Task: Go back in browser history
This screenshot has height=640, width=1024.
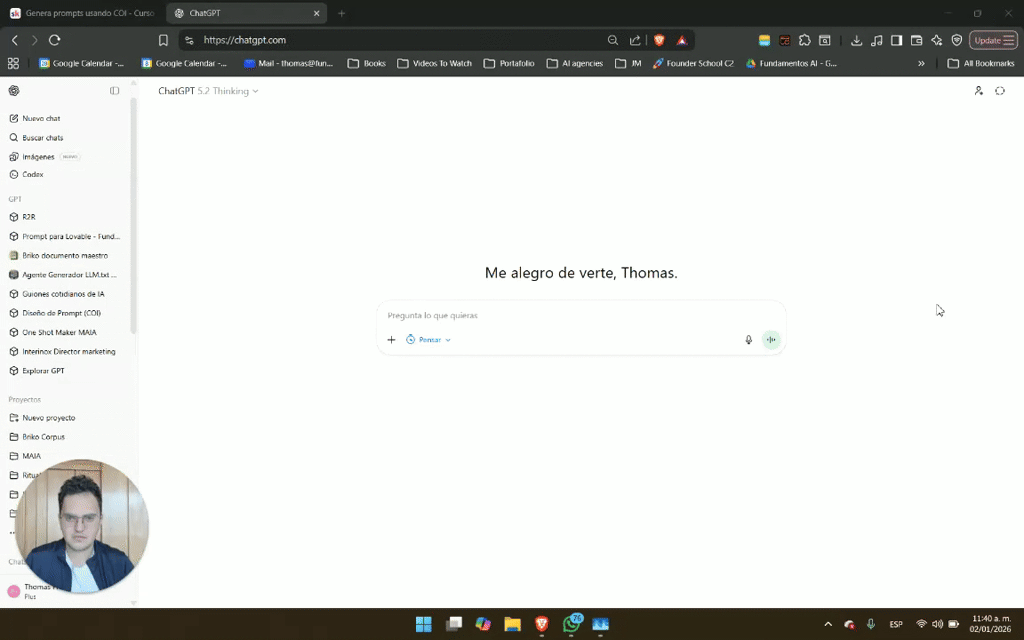Action: [x=15, y=40]
